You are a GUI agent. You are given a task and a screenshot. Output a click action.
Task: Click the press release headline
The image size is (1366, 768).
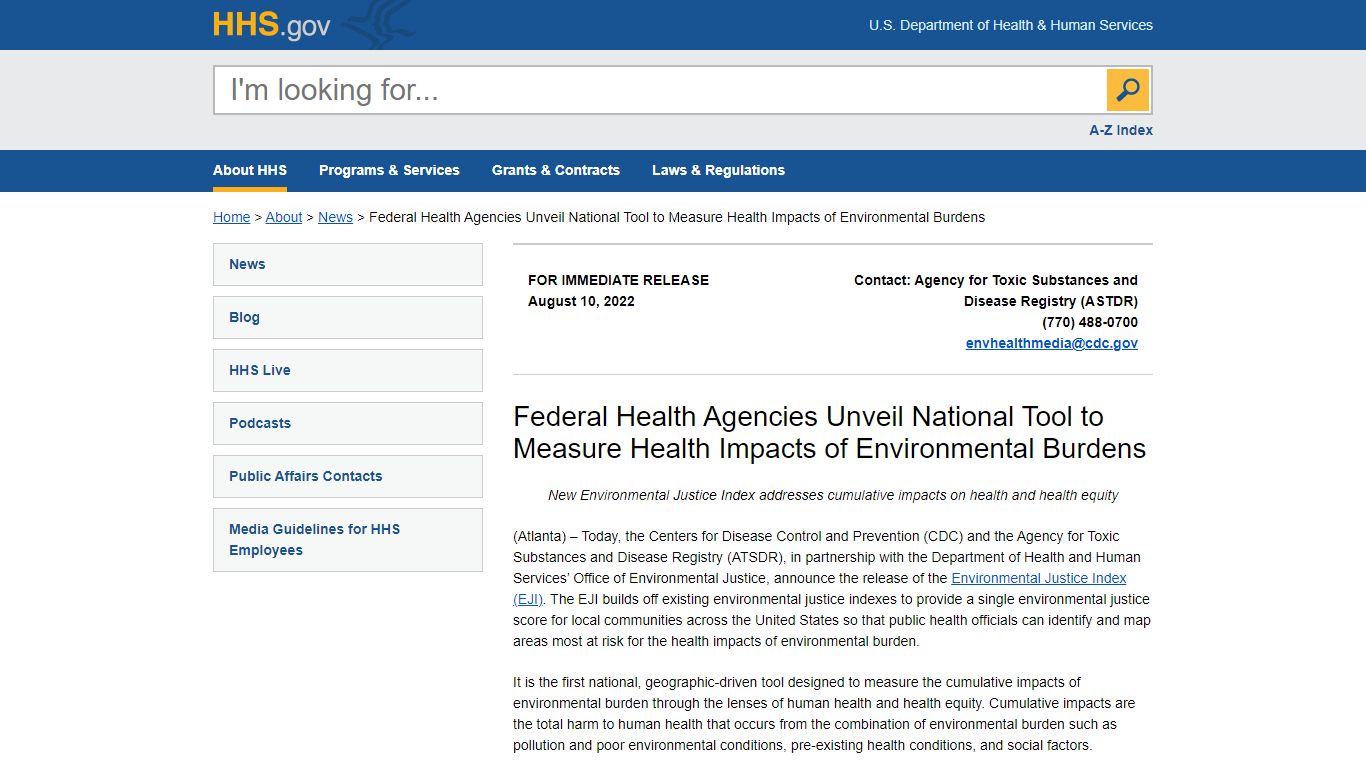pos(830,432)
